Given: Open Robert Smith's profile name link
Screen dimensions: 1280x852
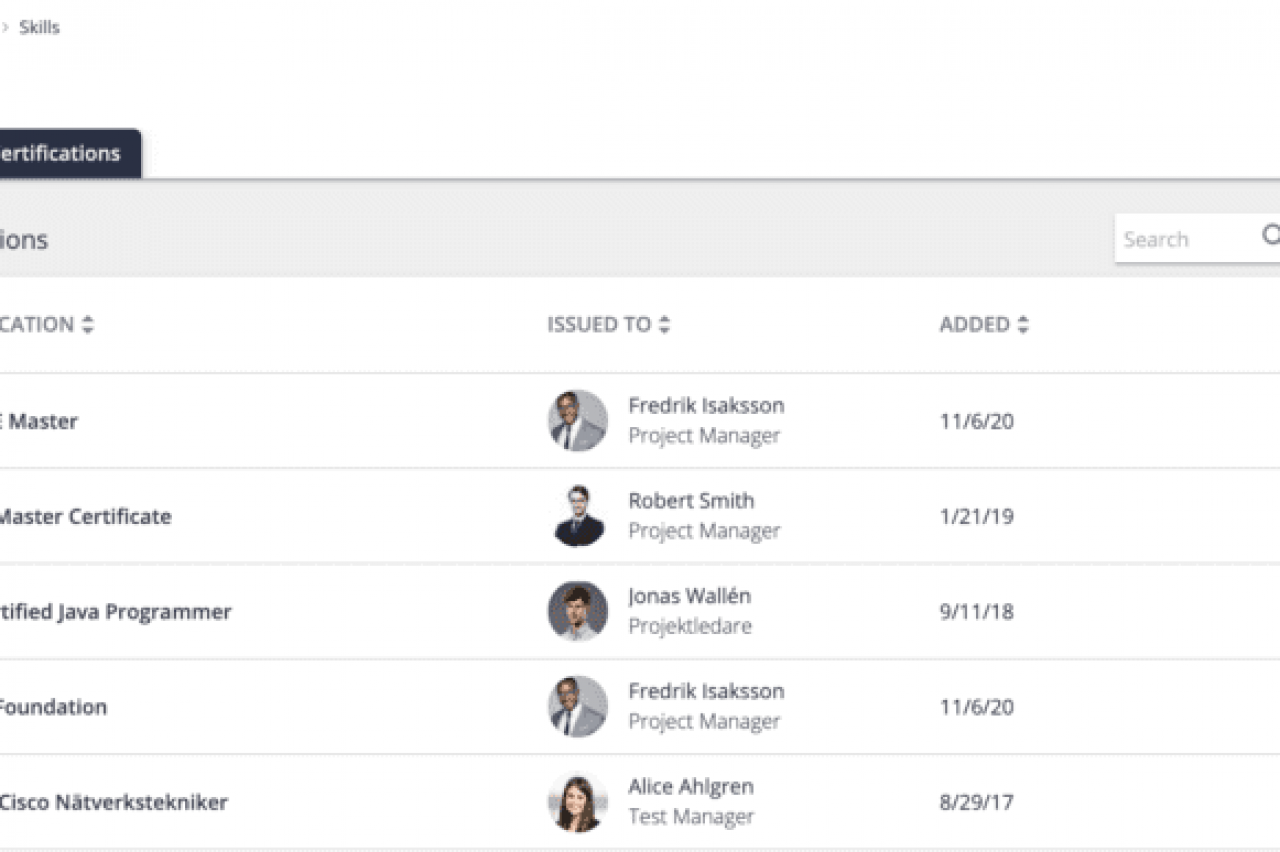Looking at the screenshot, I should 691,501.
